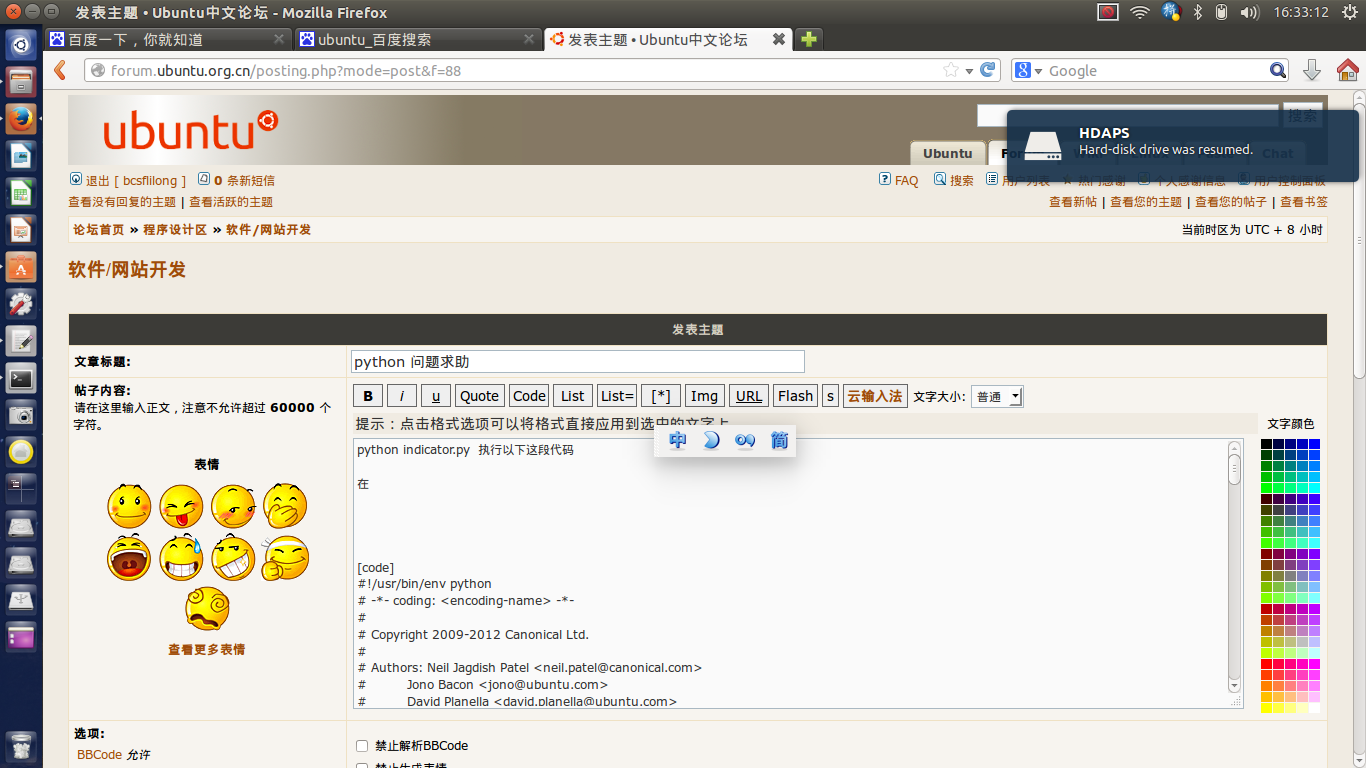Reload the page with the refresh icon

[x=988, y=70]
